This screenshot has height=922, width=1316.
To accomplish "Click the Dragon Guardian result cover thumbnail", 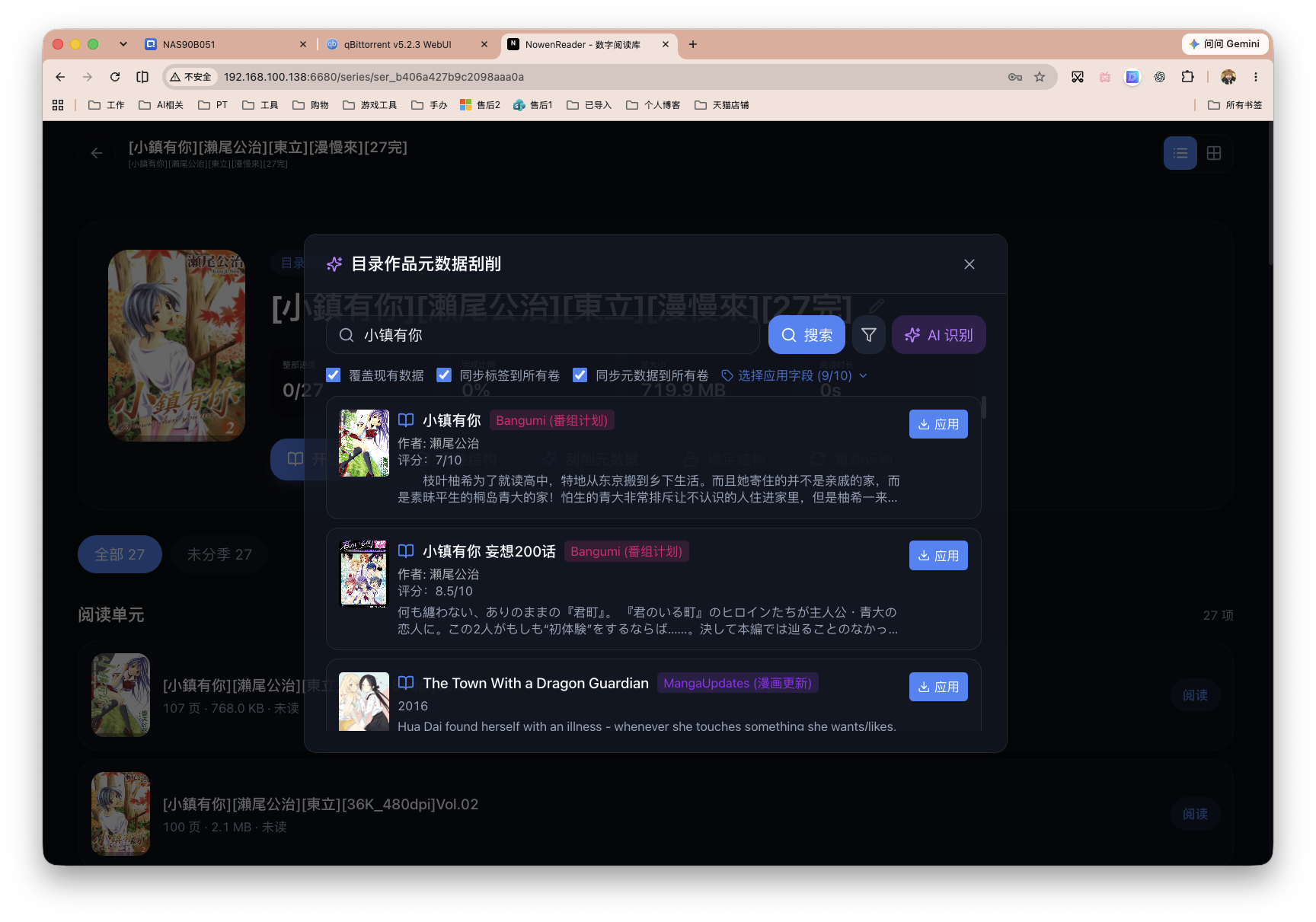I will (x=364, y=701).
